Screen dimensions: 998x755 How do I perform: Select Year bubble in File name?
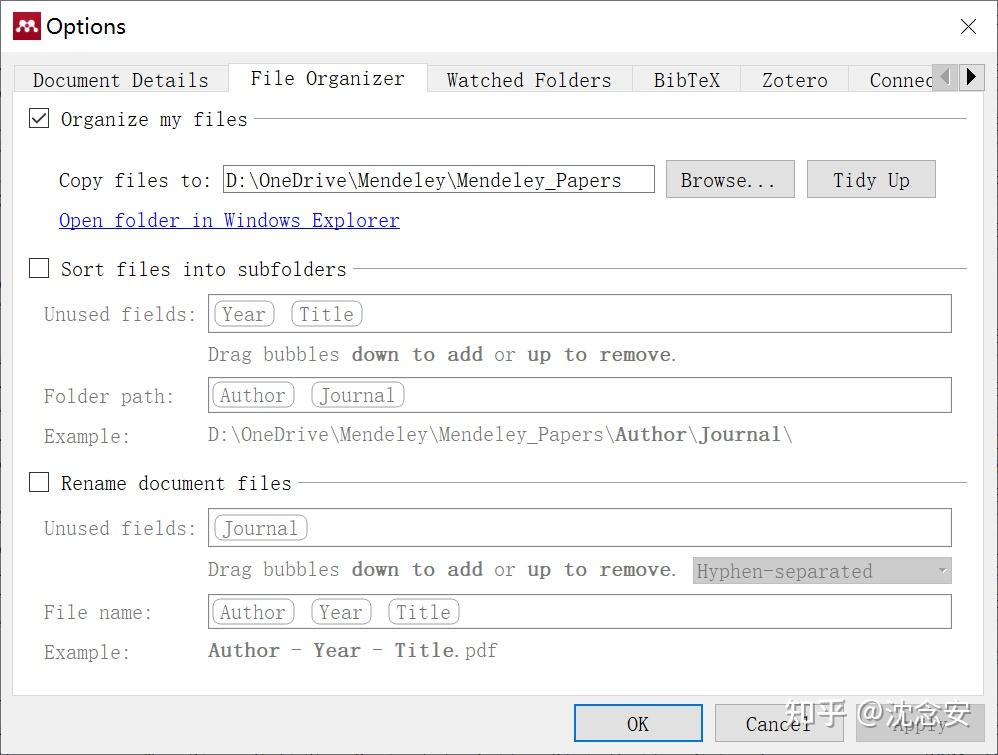pyautogui.click(x=341, y=612)
